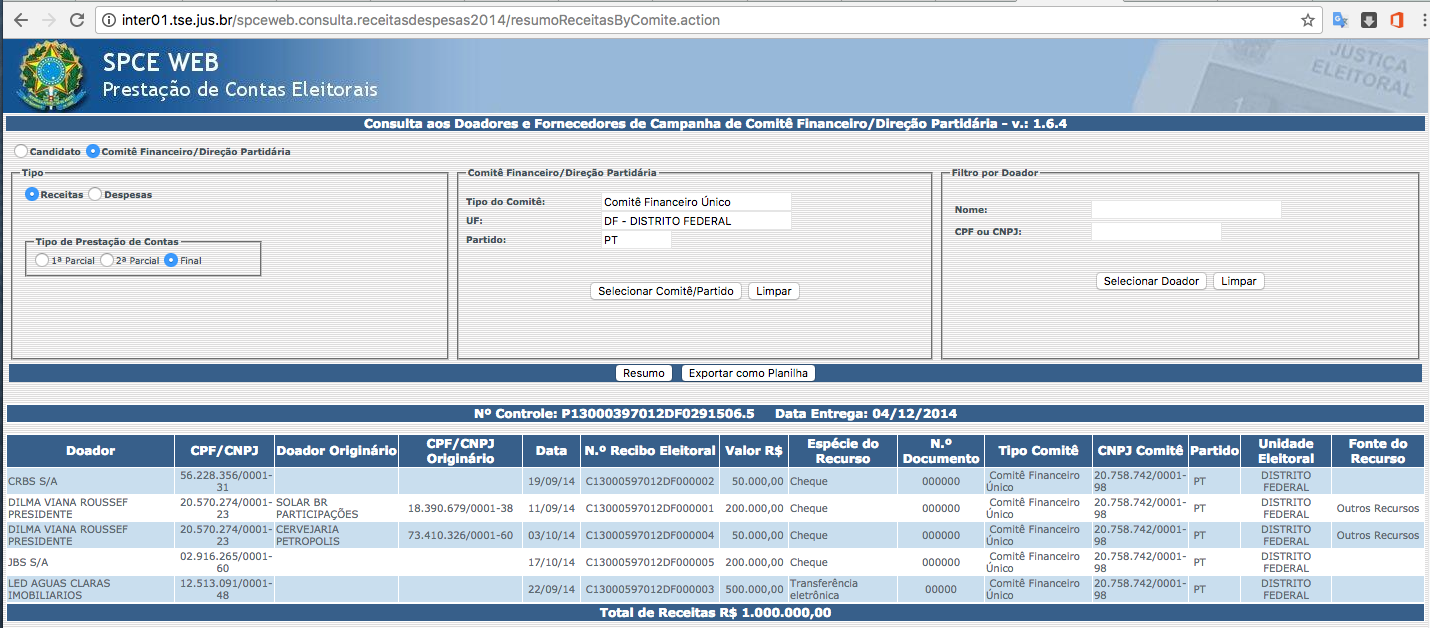The width and height of the screenshot is (1430, 628).
Task: Click the Brazilian coat of arms logo
Action: tap(47, 76)
